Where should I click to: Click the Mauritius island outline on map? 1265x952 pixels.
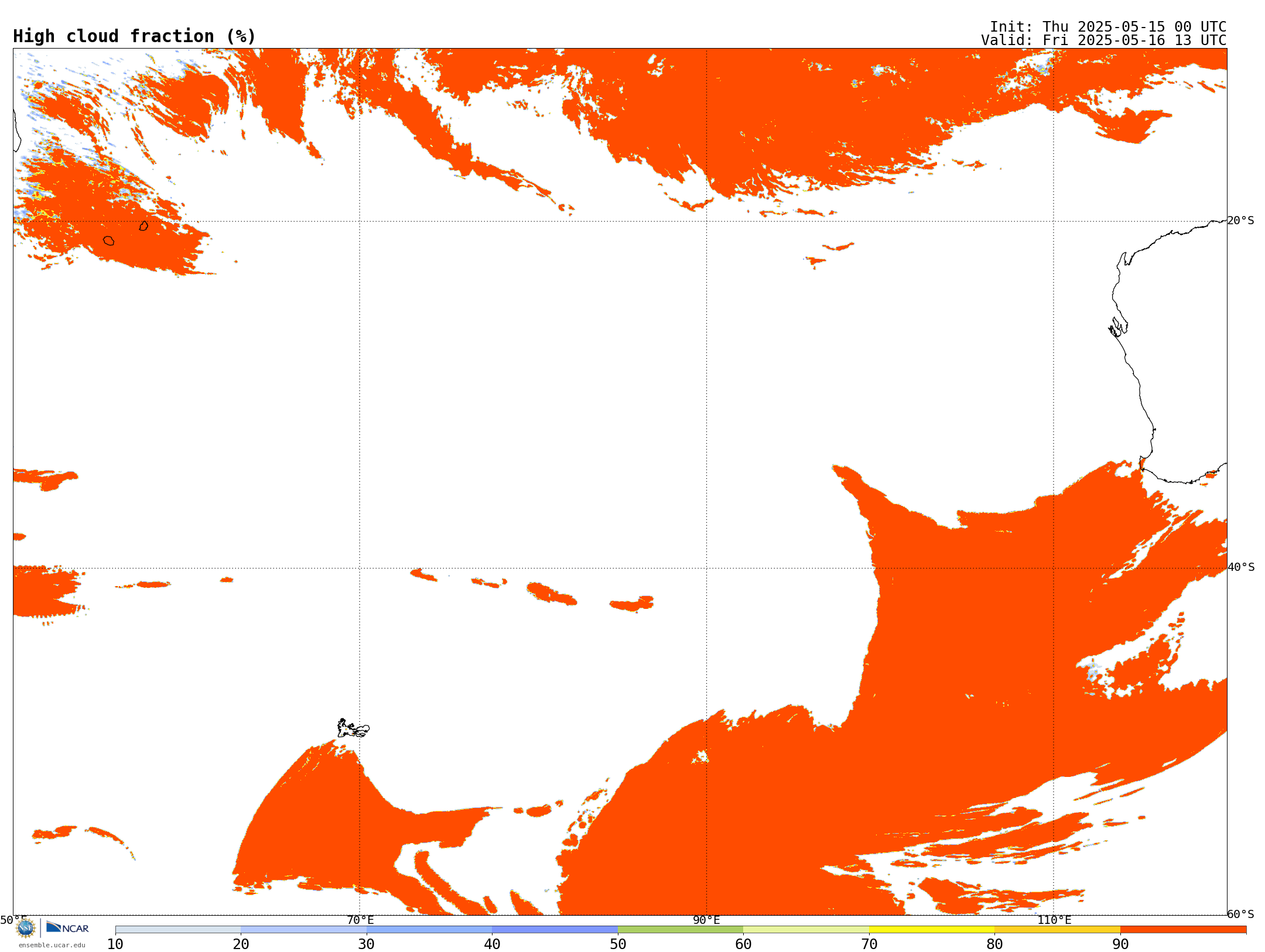143,225
